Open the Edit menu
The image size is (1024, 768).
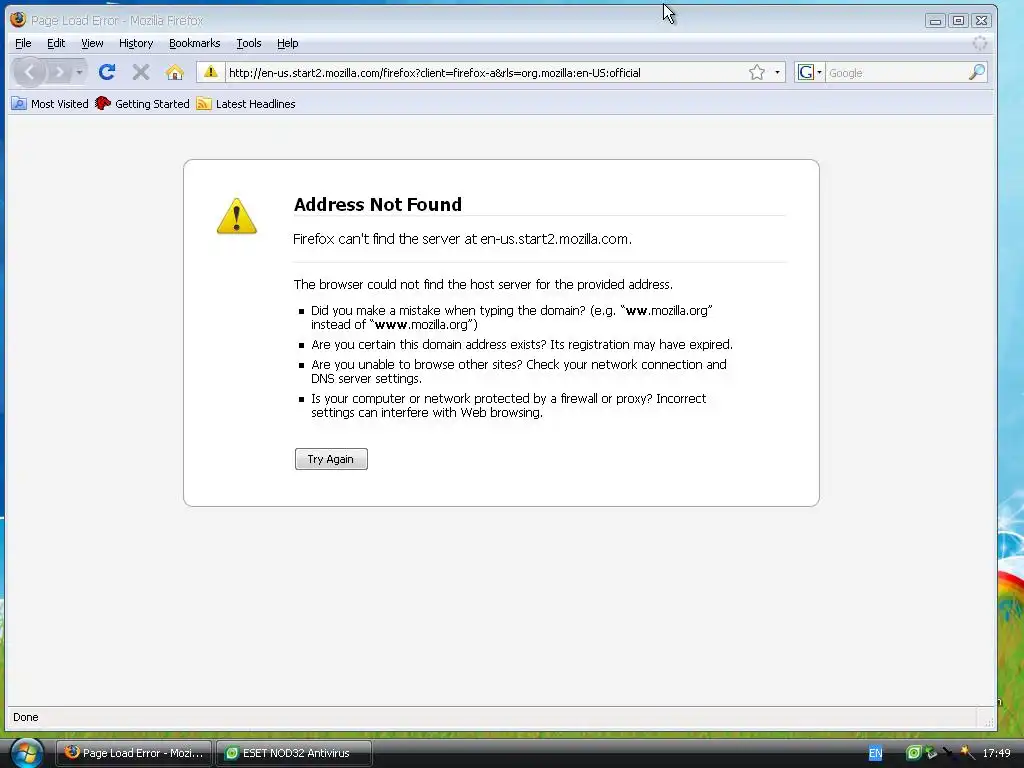(x=56, y=43)
